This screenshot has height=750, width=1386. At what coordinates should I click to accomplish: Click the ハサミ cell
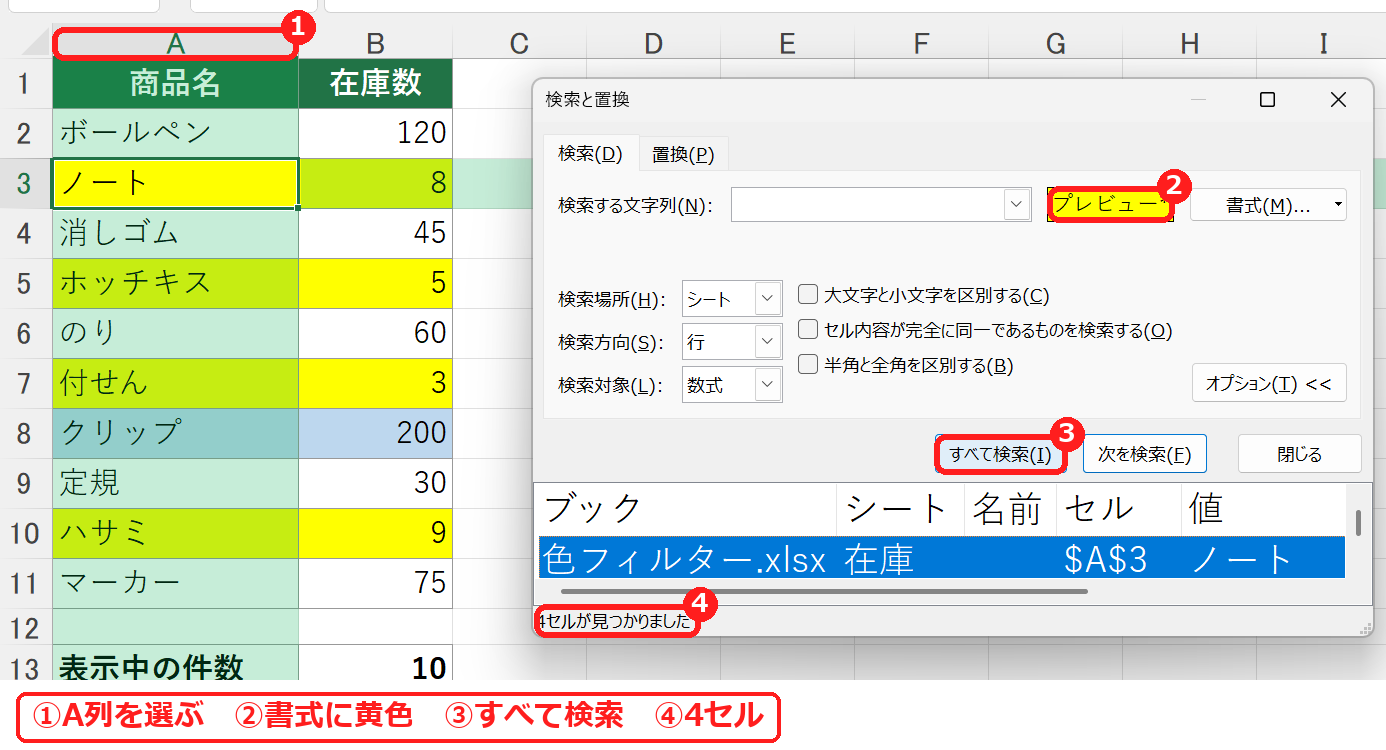tap(175, 533)
